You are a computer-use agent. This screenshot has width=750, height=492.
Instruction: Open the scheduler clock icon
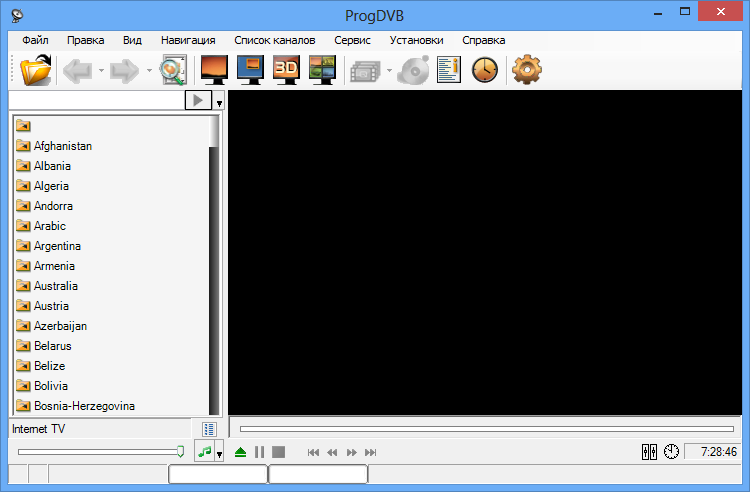click(485, 70)
